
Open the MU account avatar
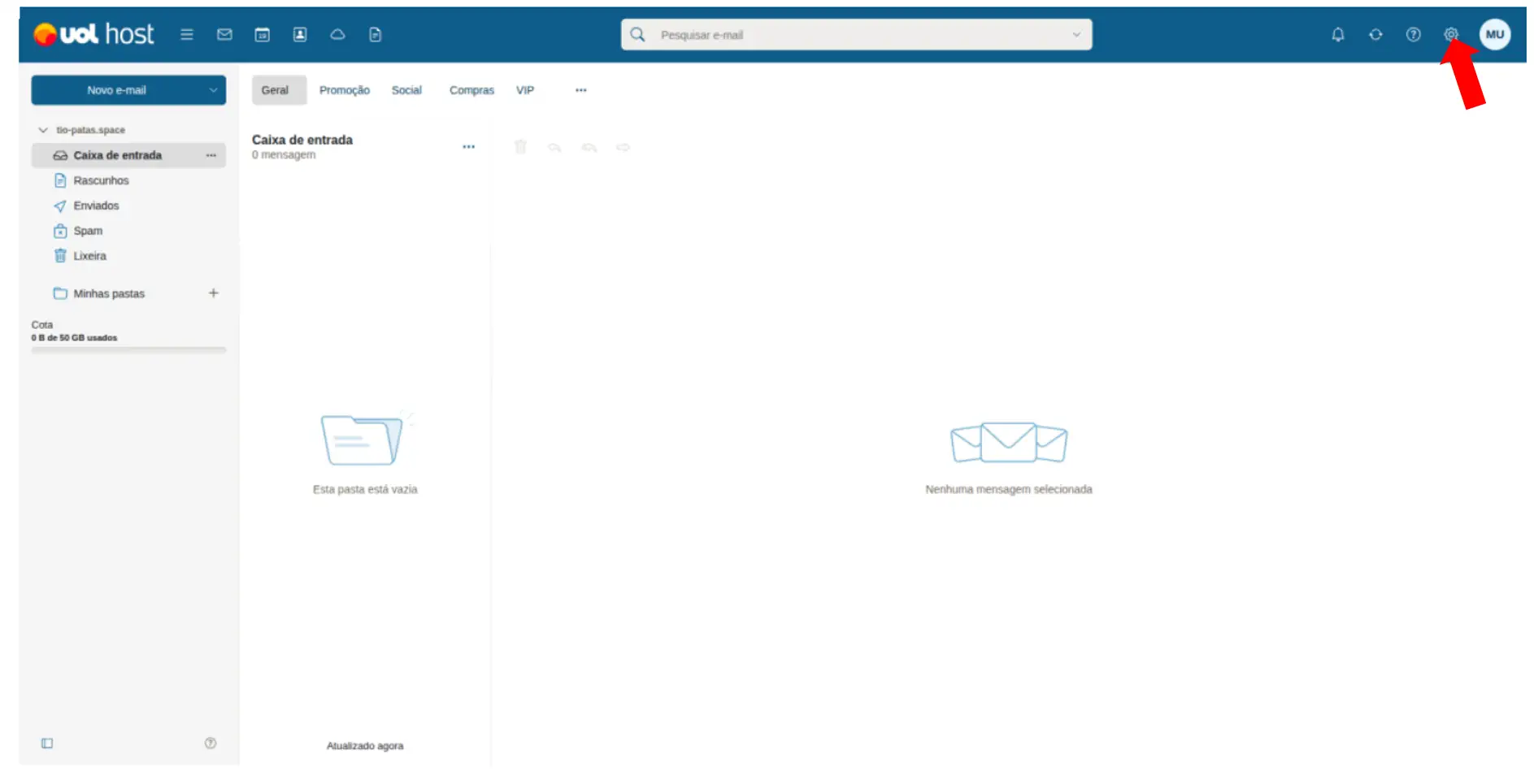(1494, 34)
